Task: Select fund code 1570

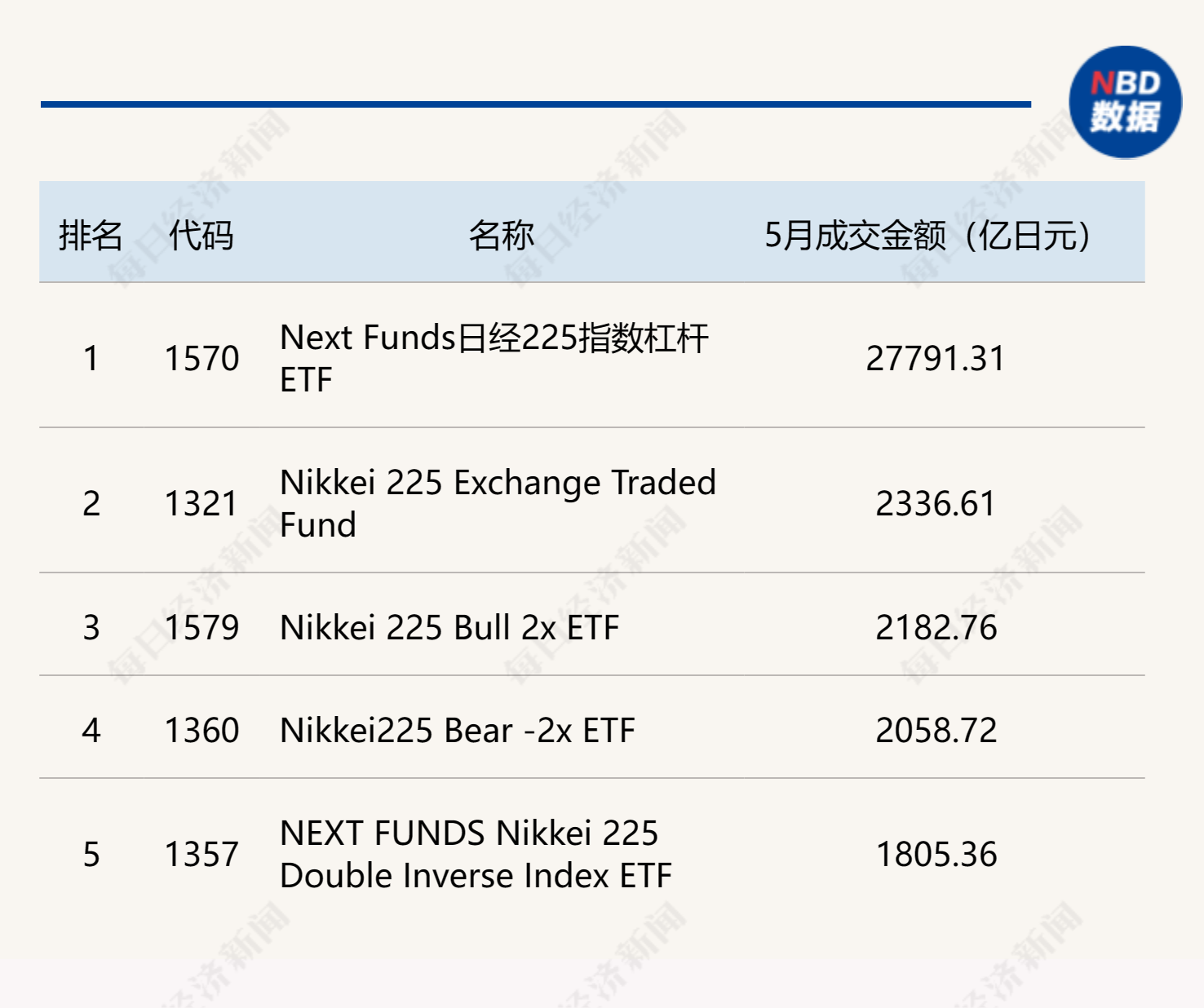Action: click(201, 358)
